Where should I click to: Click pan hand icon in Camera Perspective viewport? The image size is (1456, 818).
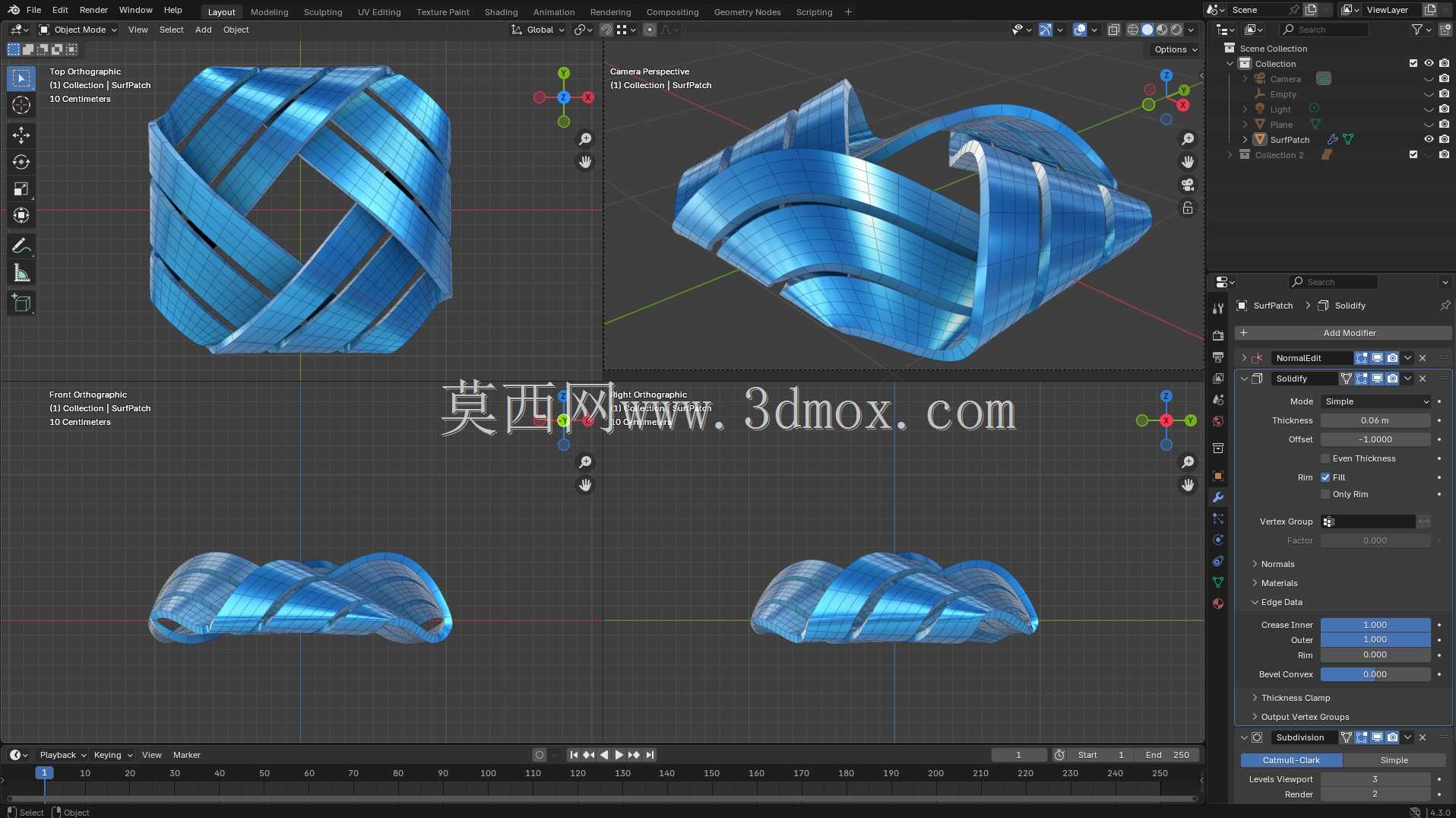(x=1188, y=162)
